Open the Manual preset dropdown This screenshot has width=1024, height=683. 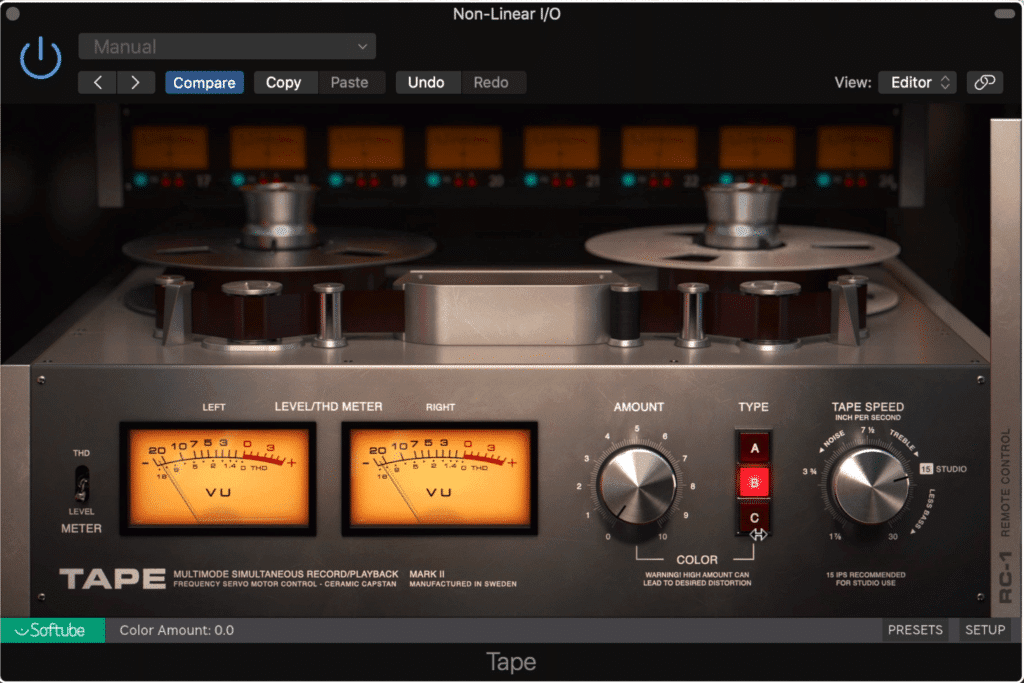(227, 47)
